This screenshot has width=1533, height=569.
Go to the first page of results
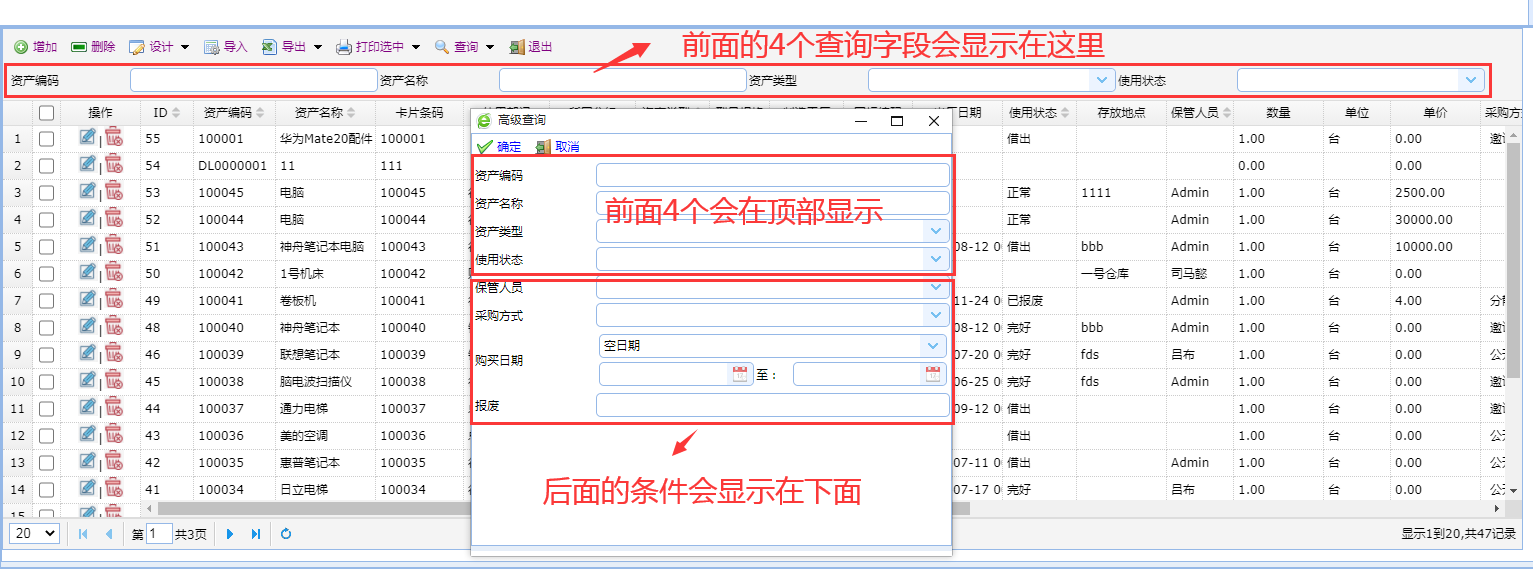click(83, 534)
